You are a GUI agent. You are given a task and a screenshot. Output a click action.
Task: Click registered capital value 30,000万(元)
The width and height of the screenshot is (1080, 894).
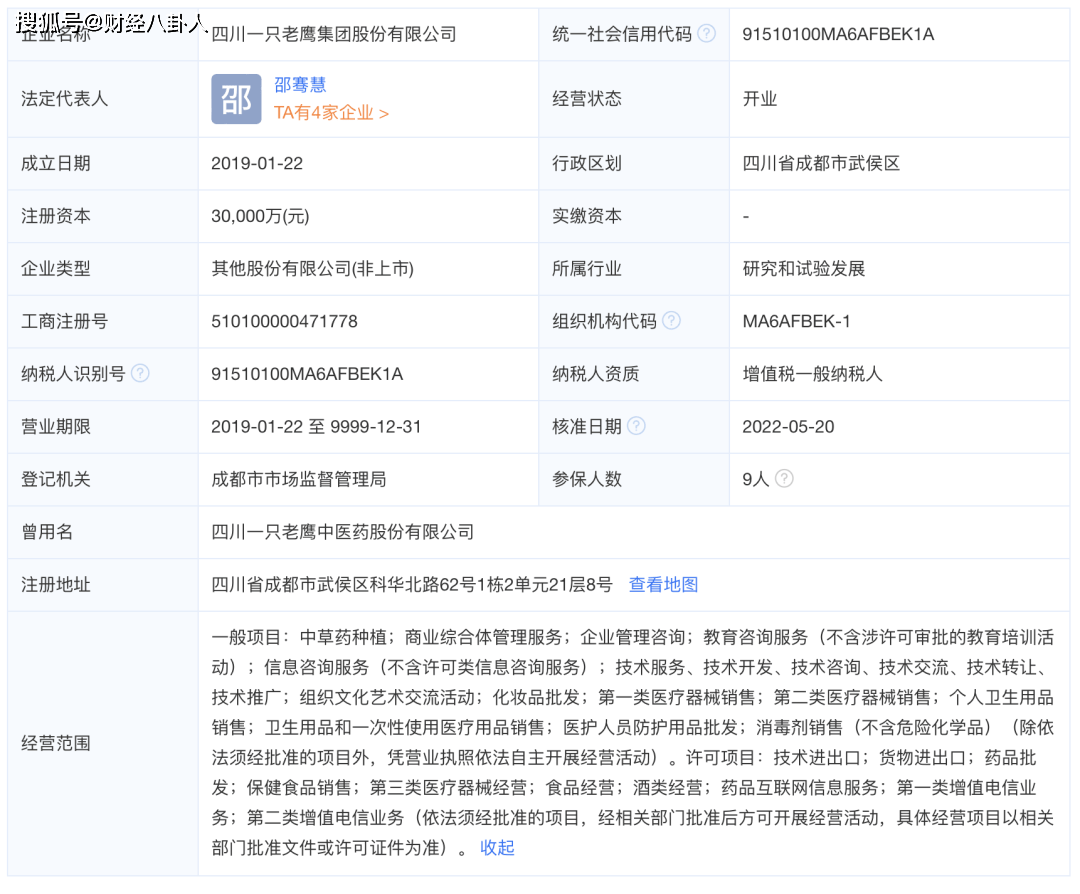pos(260,216)
